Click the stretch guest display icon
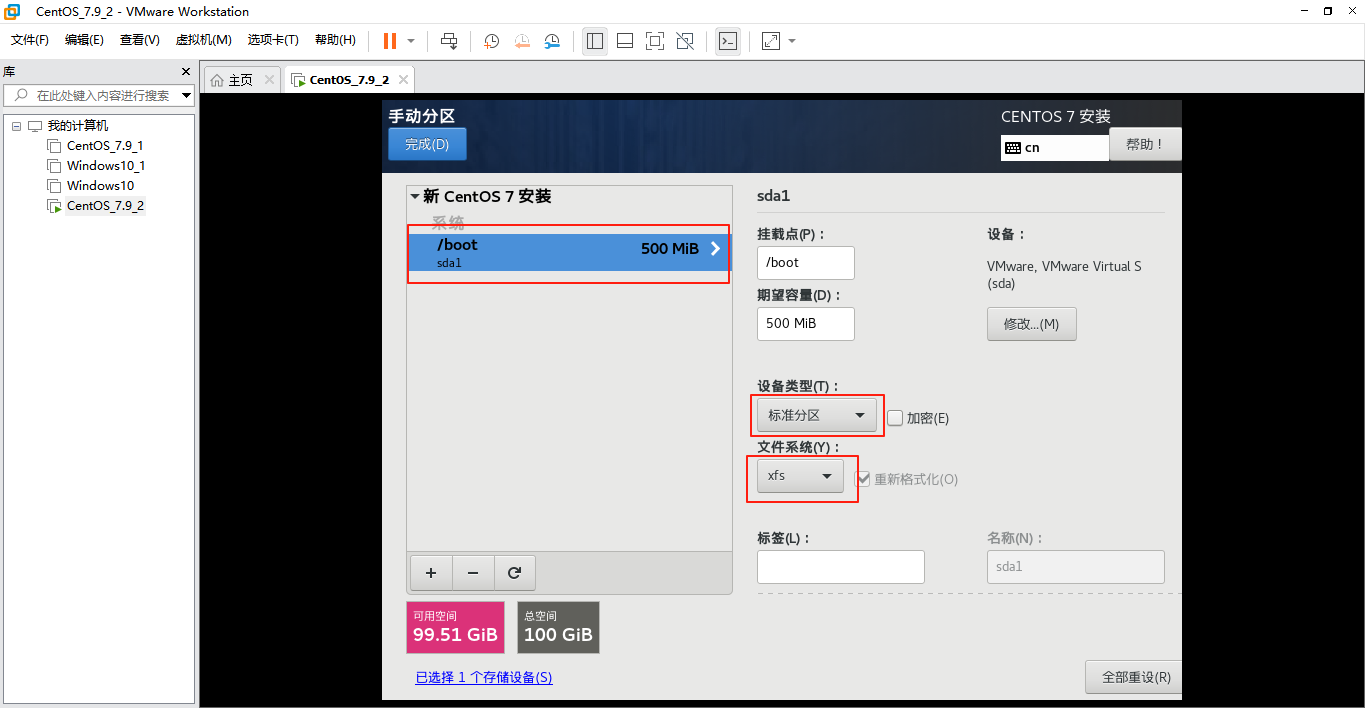Viewport: 1365px width, 708px height. [771, 41]
